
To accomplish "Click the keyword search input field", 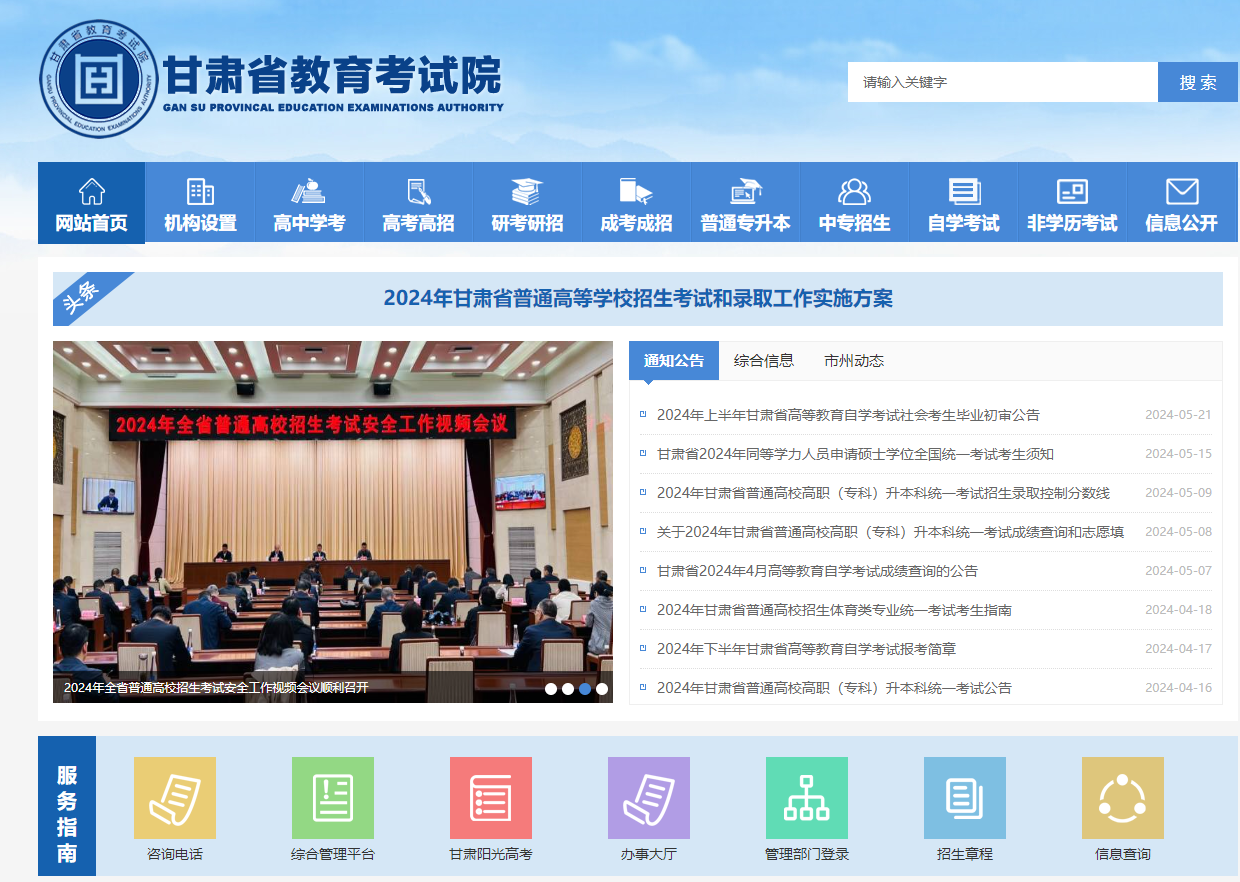I will coord(1002,82).
